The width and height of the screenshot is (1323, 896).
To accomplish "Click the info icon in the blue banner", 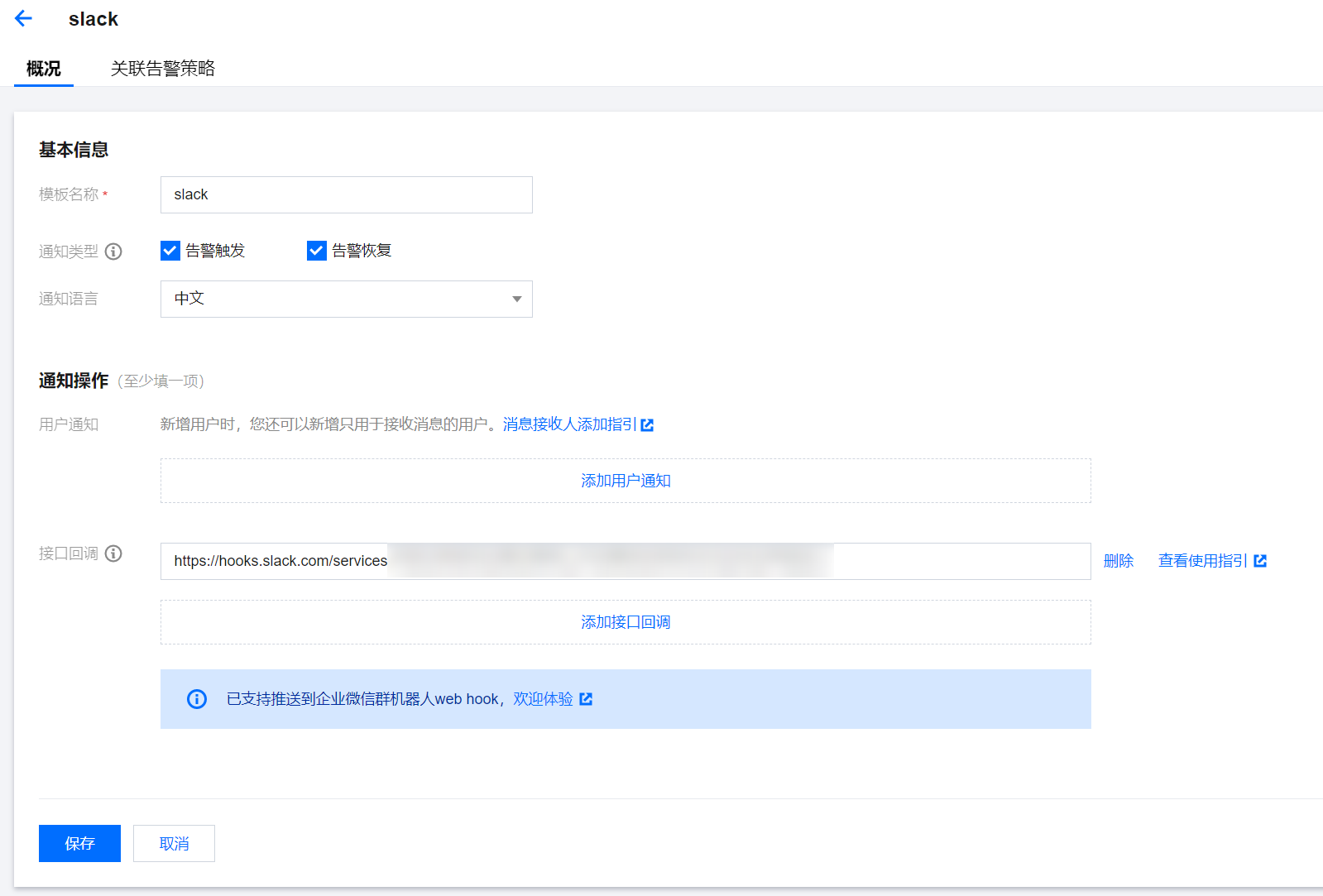I will tap(197, 699).
